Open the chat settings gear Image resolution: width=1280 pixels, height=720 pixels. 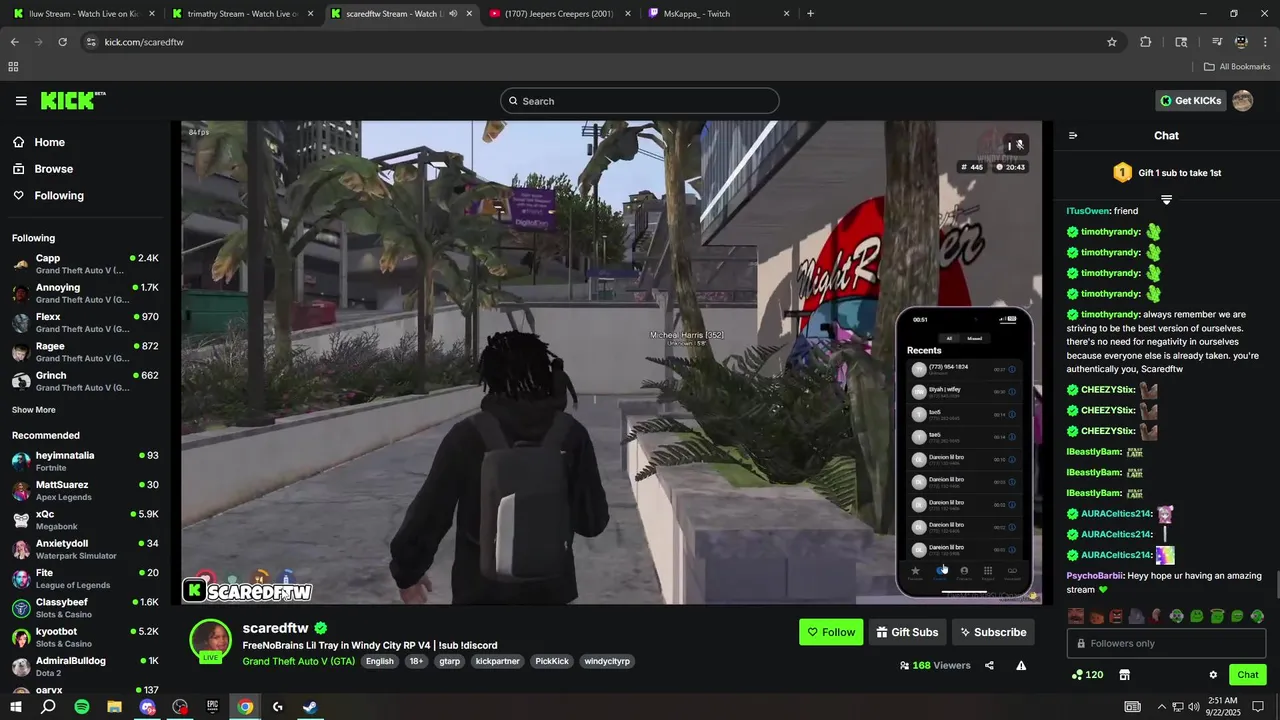(x=1213, y=675)
